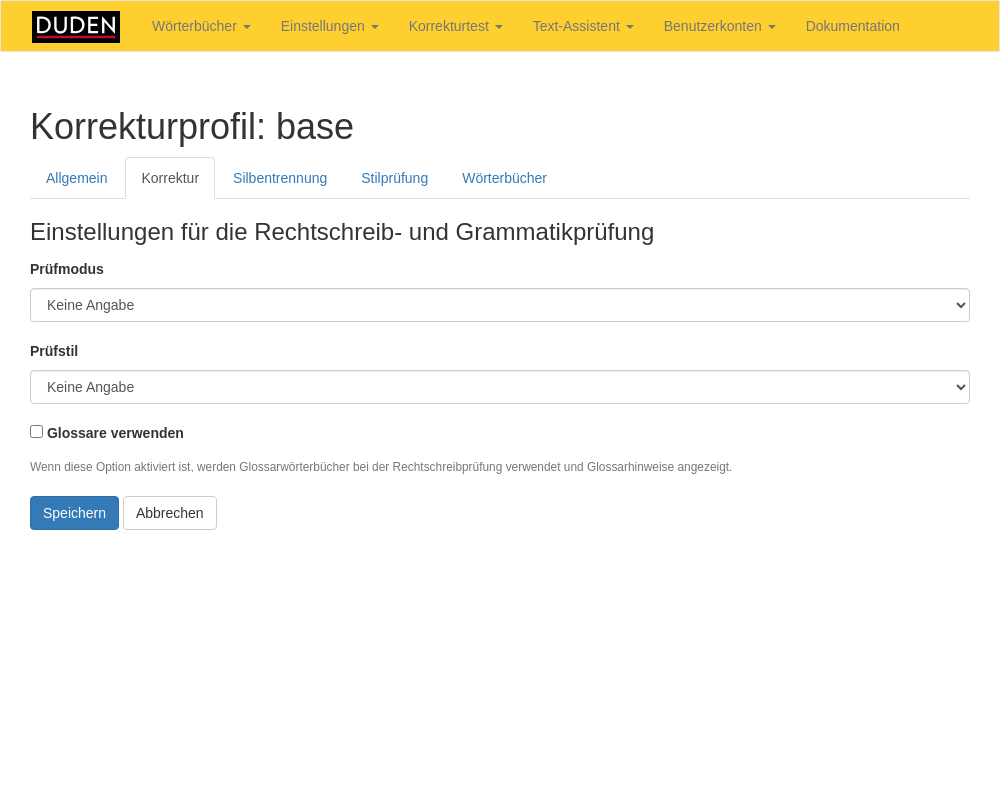Image resolution: width=1000 pixels, height=800 pixels.
Task: Click the DUDEN logo
Action: pos(76,27)
